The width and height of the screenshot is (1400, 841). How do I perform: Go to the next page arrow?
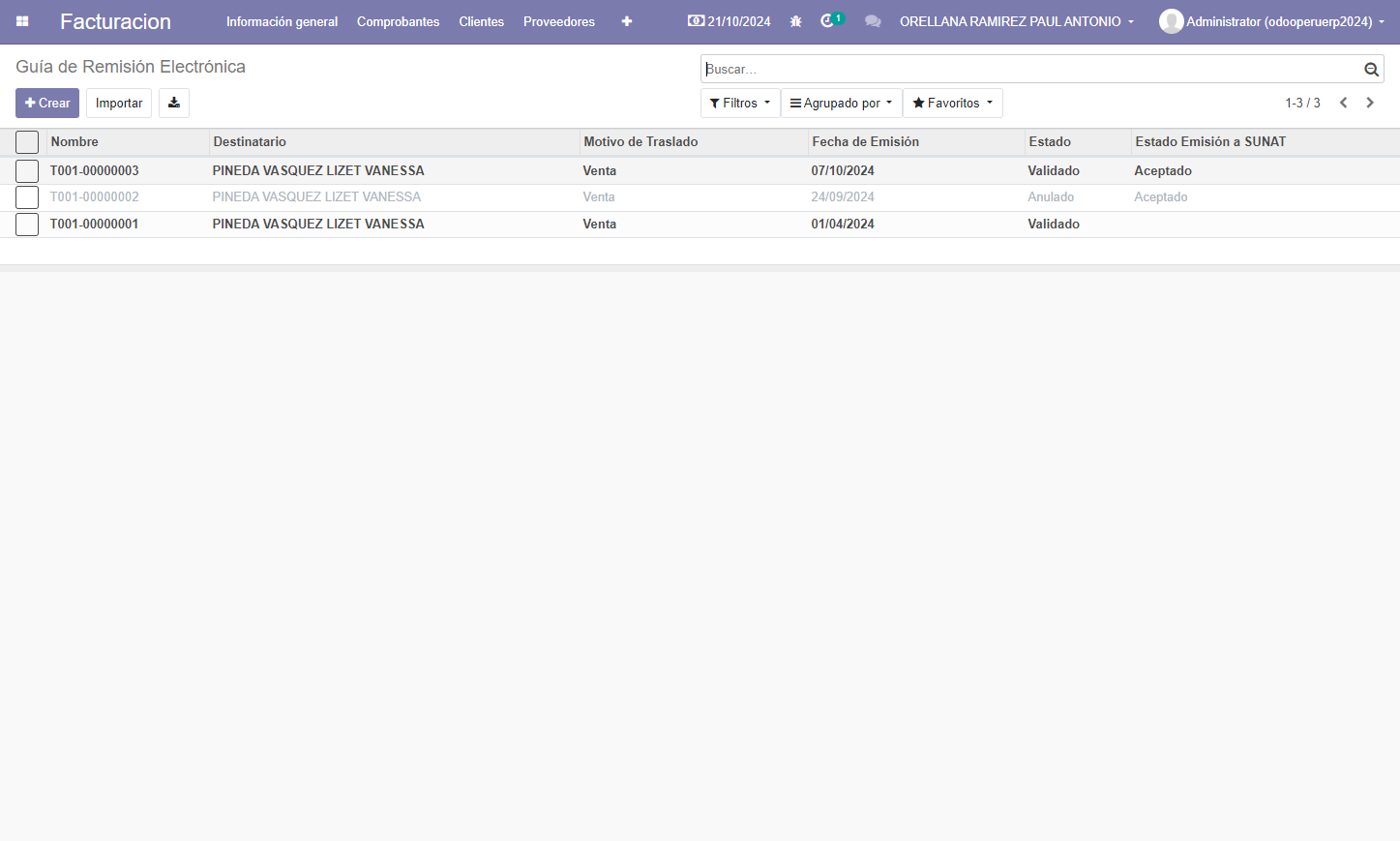pyautogui.click(x=1370, y=103)
